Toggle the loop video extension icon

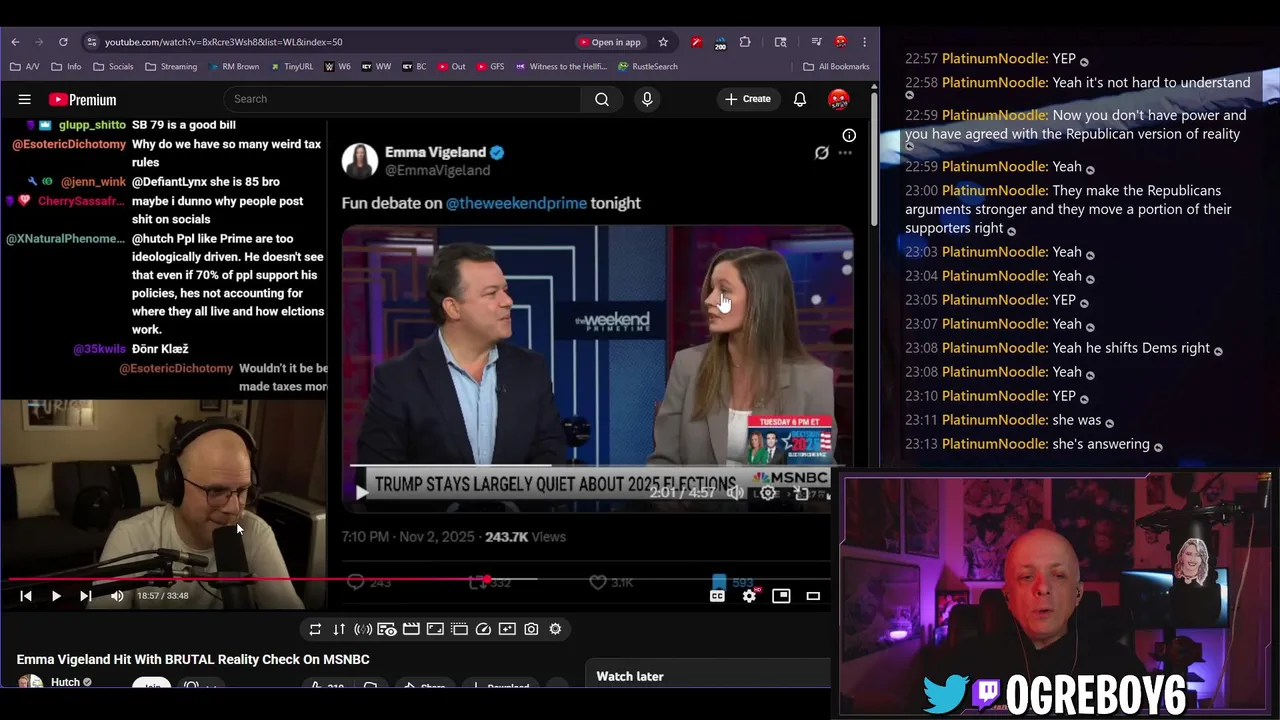point(315,629)
